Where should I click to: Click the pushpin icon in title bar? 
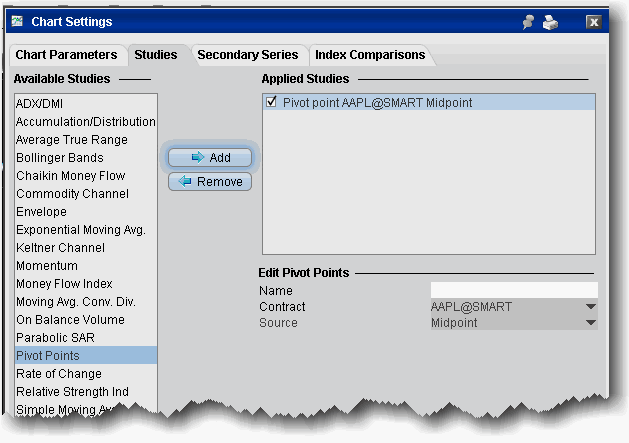[528, 22]
